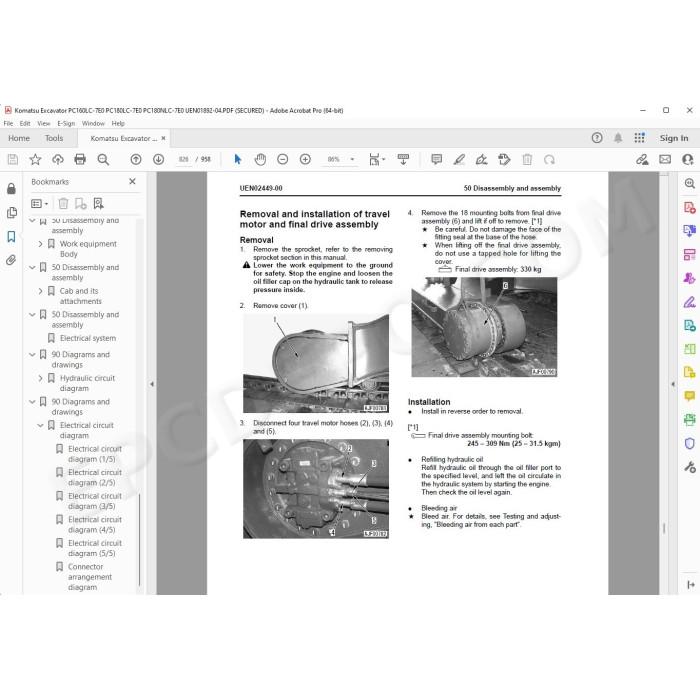Image resolution: width=700 pixels, height=700 pixels.
Task: Click the star bookmark icon in toolbar
Action: [35, 159]
